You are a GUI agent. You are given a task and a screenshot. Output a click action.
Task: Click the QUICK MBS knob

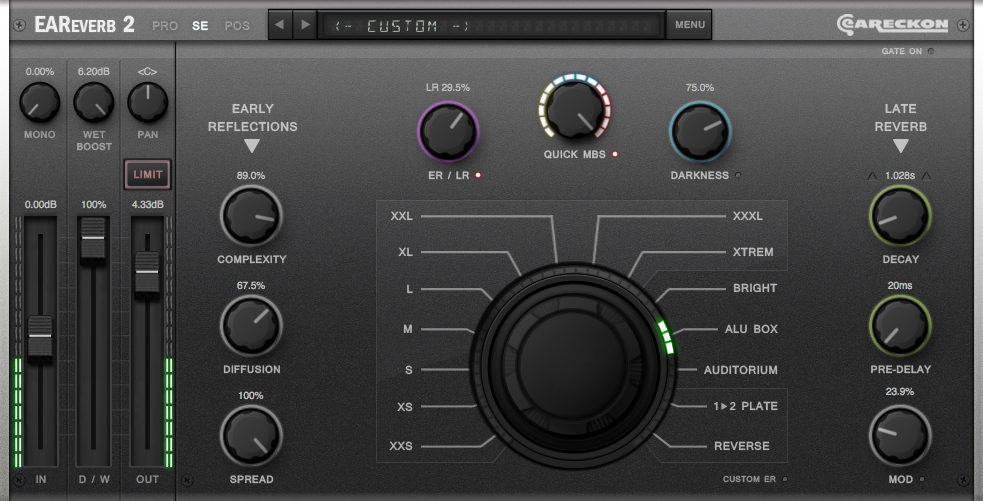click(573, 109)
